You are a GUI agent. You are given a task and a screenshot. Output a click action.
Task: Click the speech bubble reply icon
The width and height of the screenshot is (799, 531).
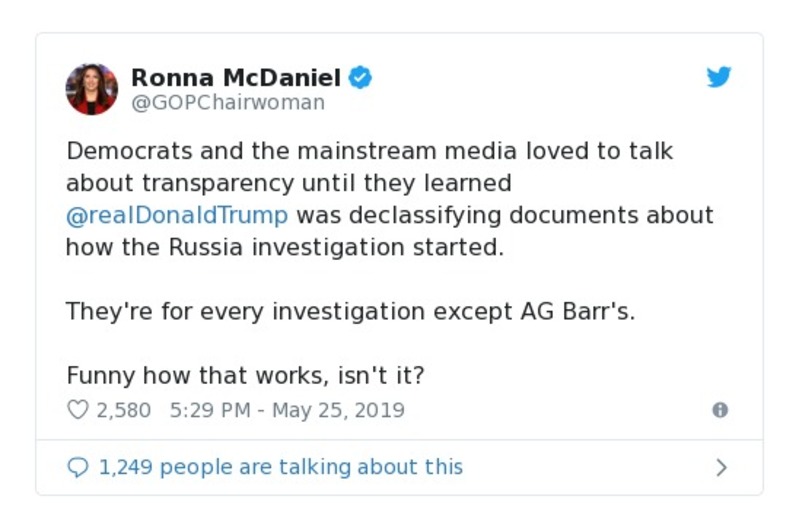tap(77, 467)
